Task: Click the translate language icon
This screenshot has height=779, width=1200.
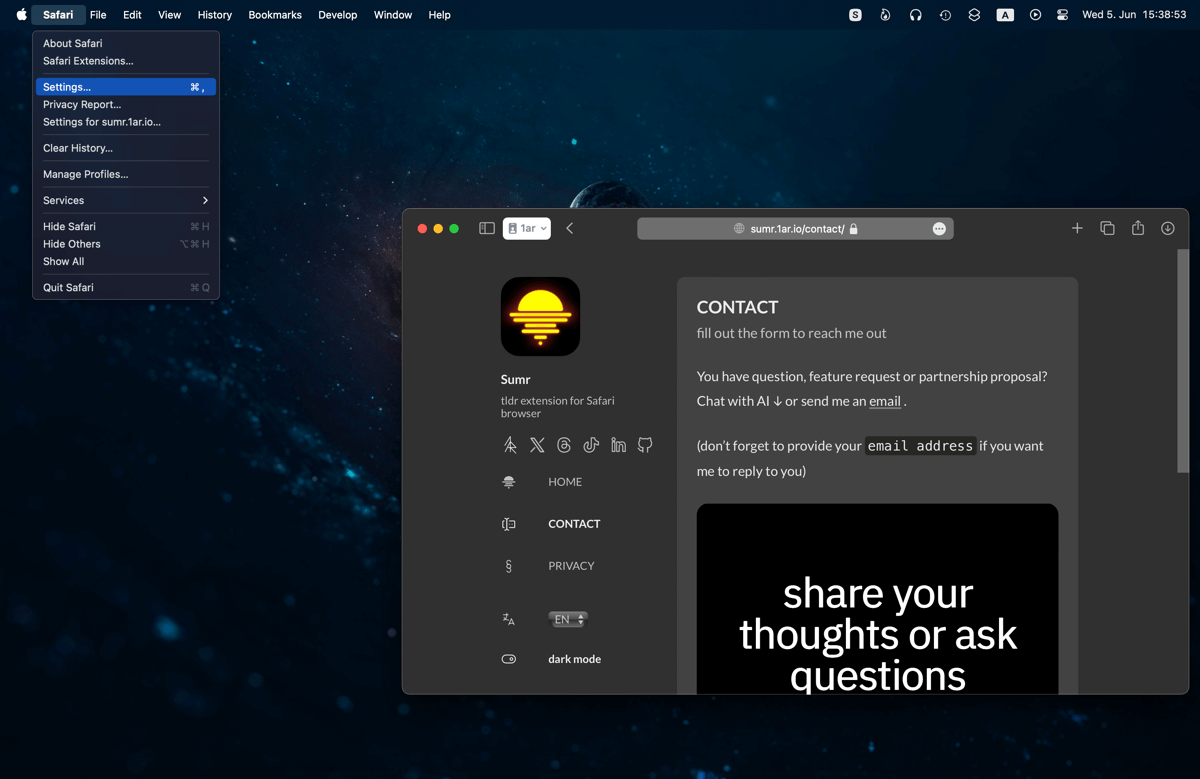Action: tap(509, 619)
